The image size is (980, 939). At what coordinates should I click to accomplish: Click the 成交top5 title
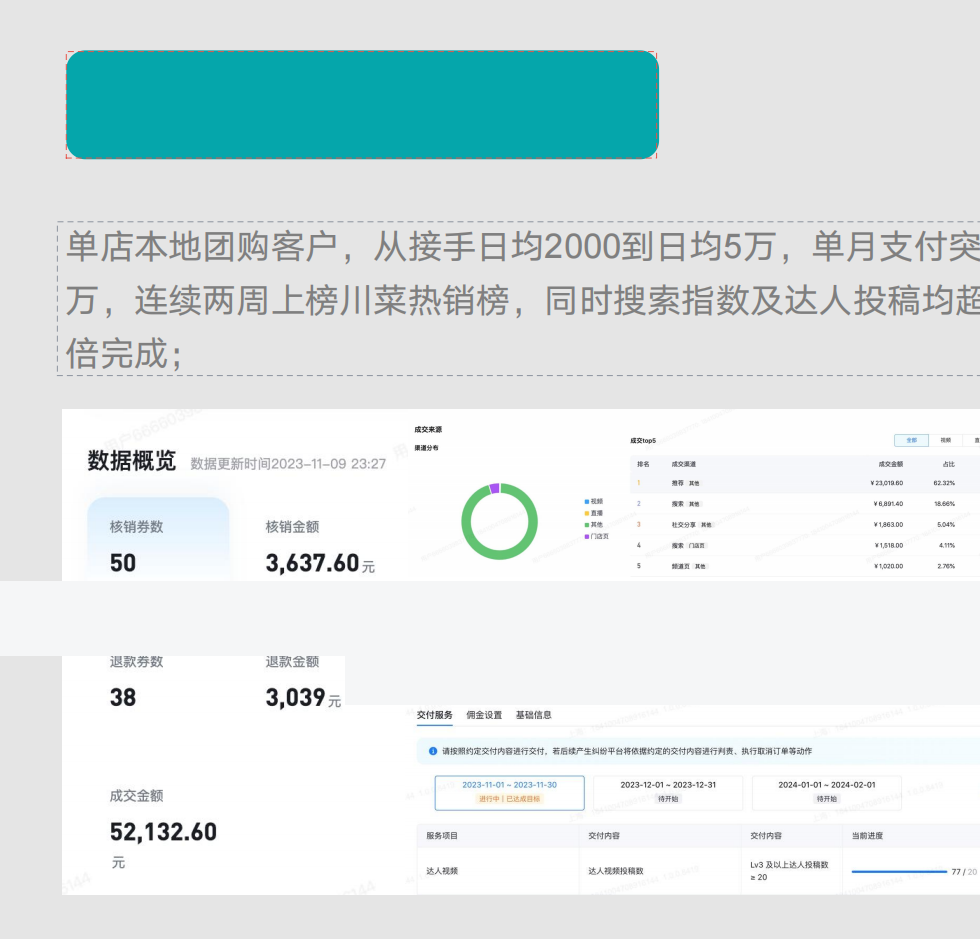point(643,441)
